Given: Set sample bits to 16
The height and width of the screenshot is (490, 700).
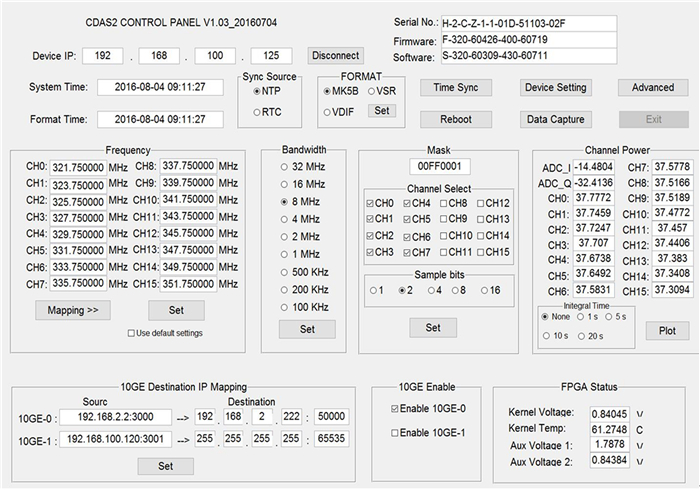Looking at the screenshot, I should click(483, 291).
